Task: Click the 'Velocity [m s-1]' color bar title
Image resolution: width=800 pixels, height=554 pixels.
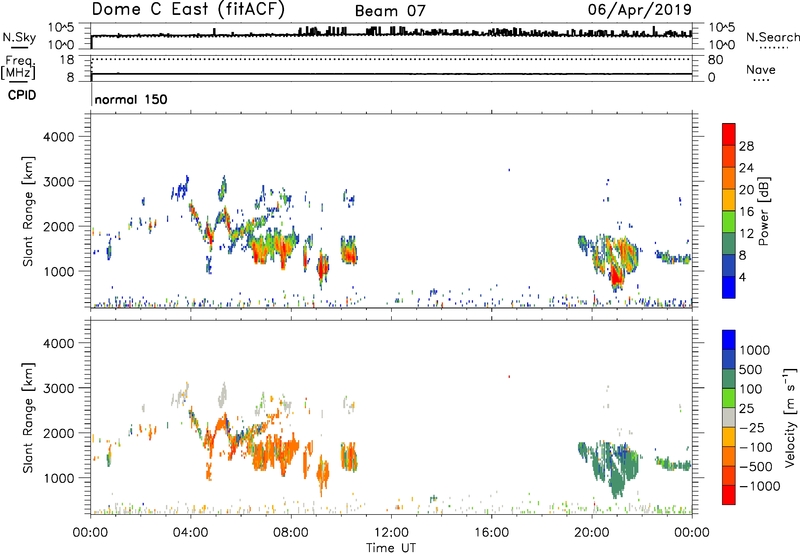Action: click(790, 417)
